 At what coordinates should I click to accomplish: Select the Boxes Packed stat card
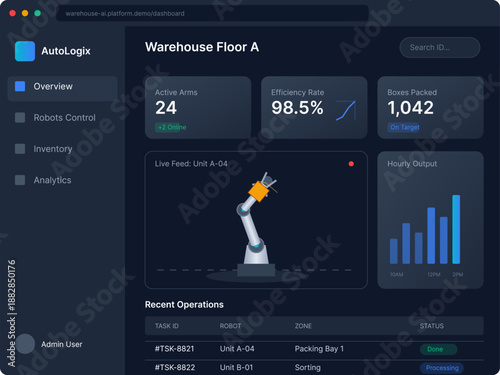pyautogui.click(x=430, y=107)
